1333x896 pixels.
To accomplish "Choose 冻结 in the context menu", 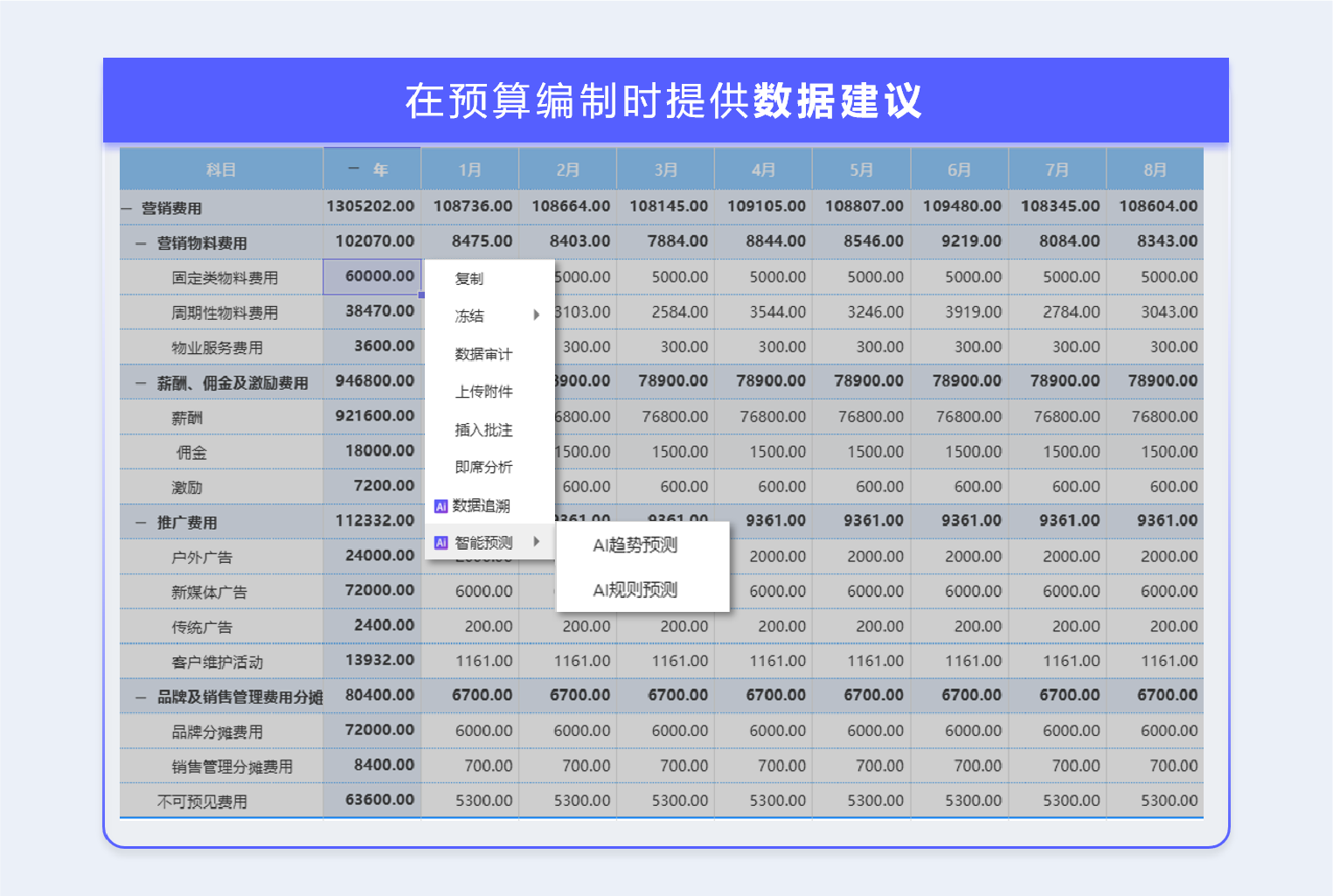I will click(x=489, y=316).
